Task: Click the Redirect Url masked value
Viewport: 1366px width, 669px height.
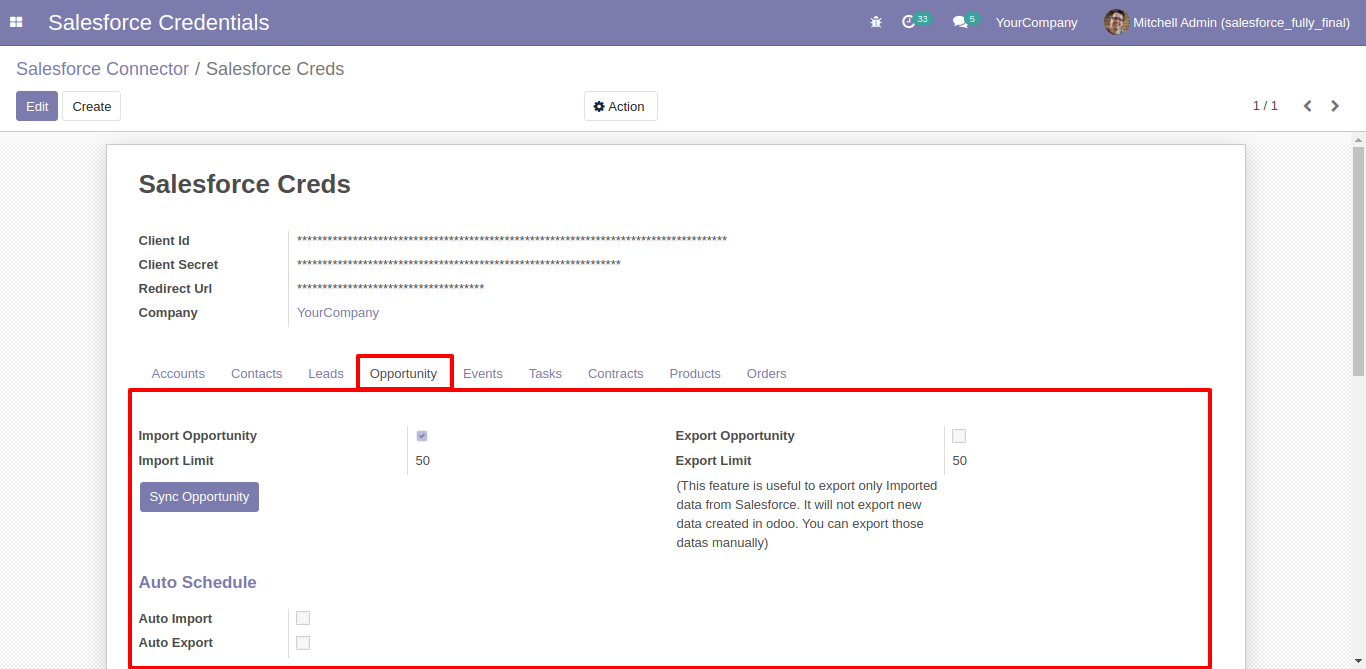Action: (x=391, y=288)
